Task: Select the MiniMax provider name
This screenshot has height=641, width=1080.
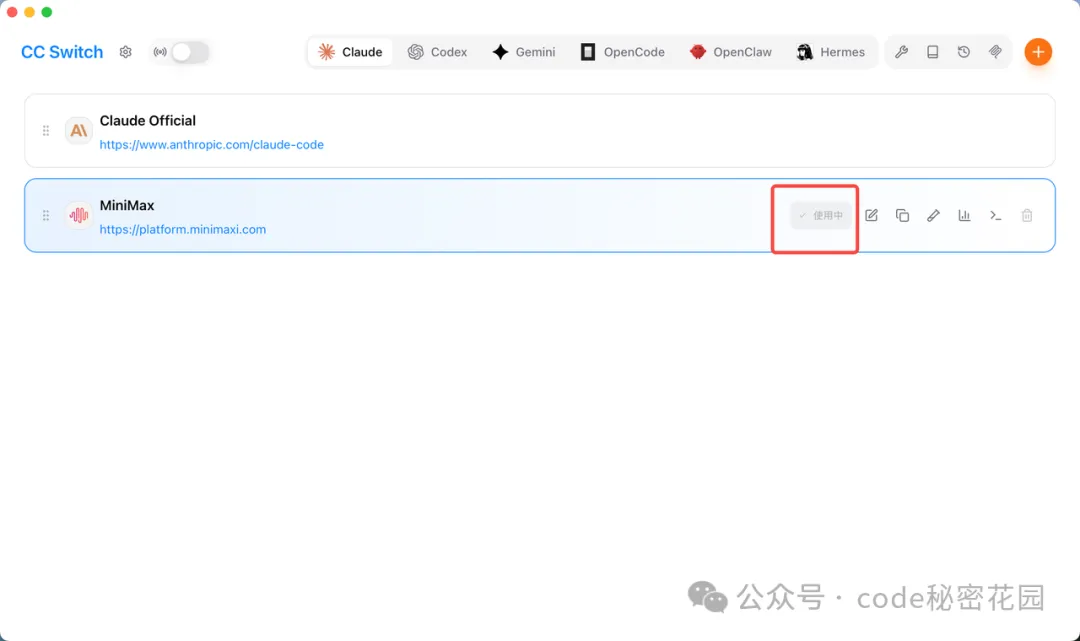Action: (x=127, y=205)
